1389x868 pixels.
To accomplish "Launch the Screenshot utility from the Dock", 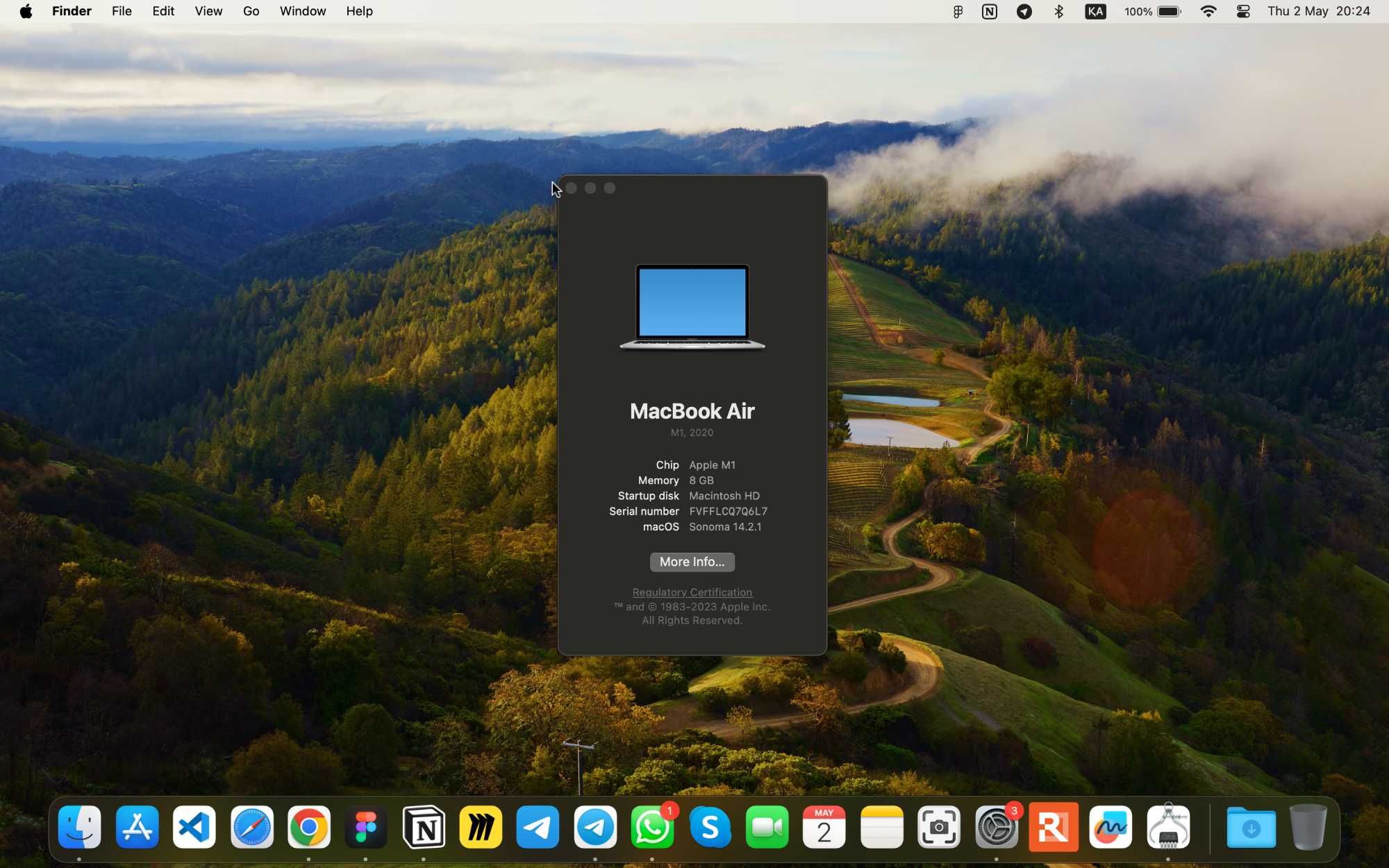I will tap(939, 827).
